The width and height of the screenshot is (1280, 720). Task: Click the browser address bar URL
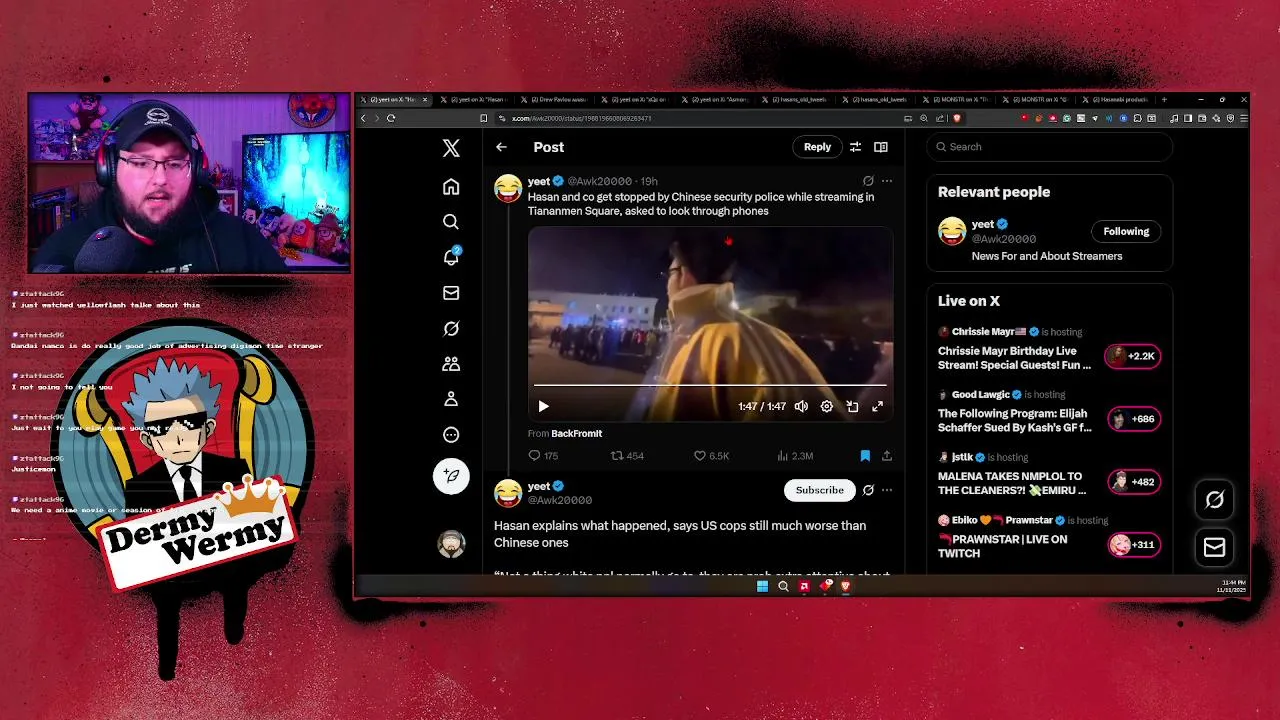(x=582, y=118)
